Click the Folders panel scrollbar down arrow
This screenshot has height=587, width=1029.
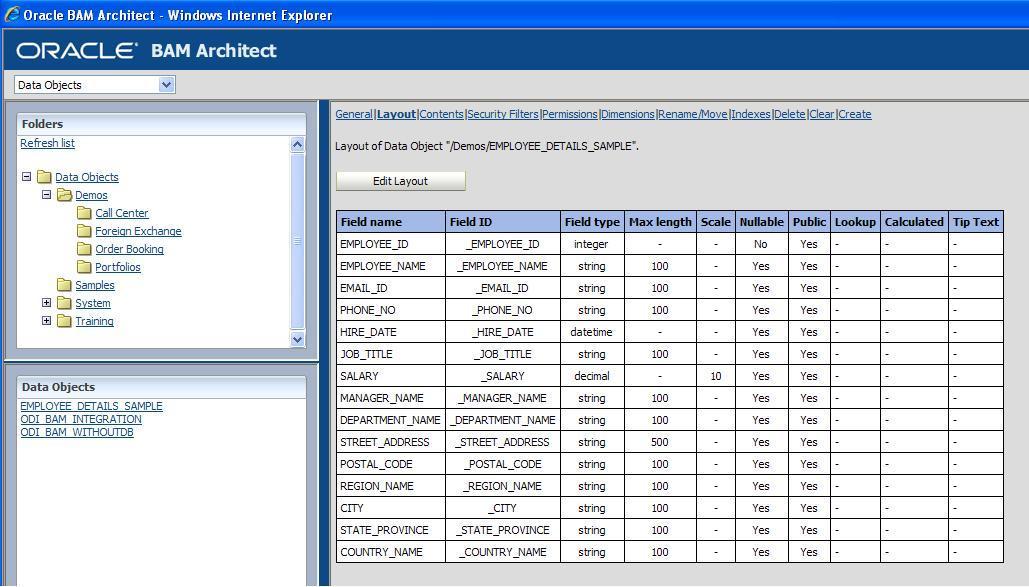[x=297, y=341]
